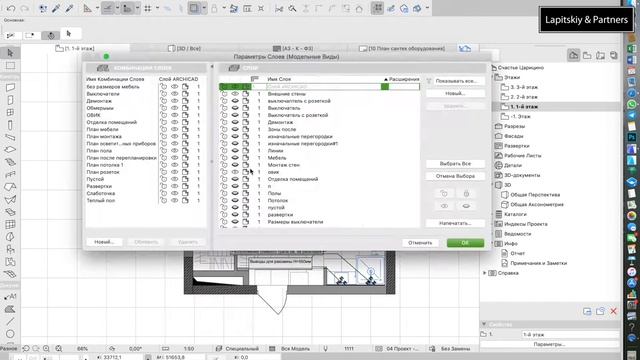Screen dimensions: 640x360
Task: Click Новый... button under layer combinations
Action: click(104, 242)
